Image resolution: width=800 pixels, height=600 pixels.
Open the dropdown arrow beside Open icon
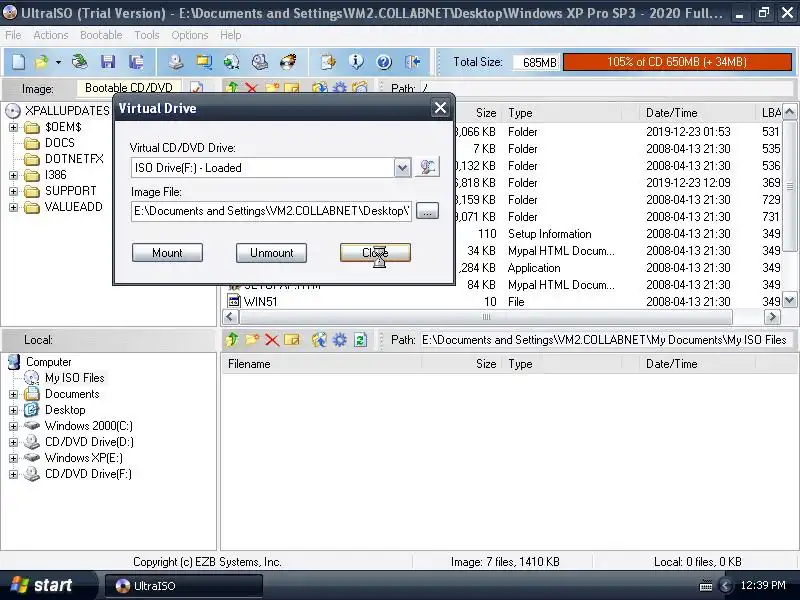(58, 62)
